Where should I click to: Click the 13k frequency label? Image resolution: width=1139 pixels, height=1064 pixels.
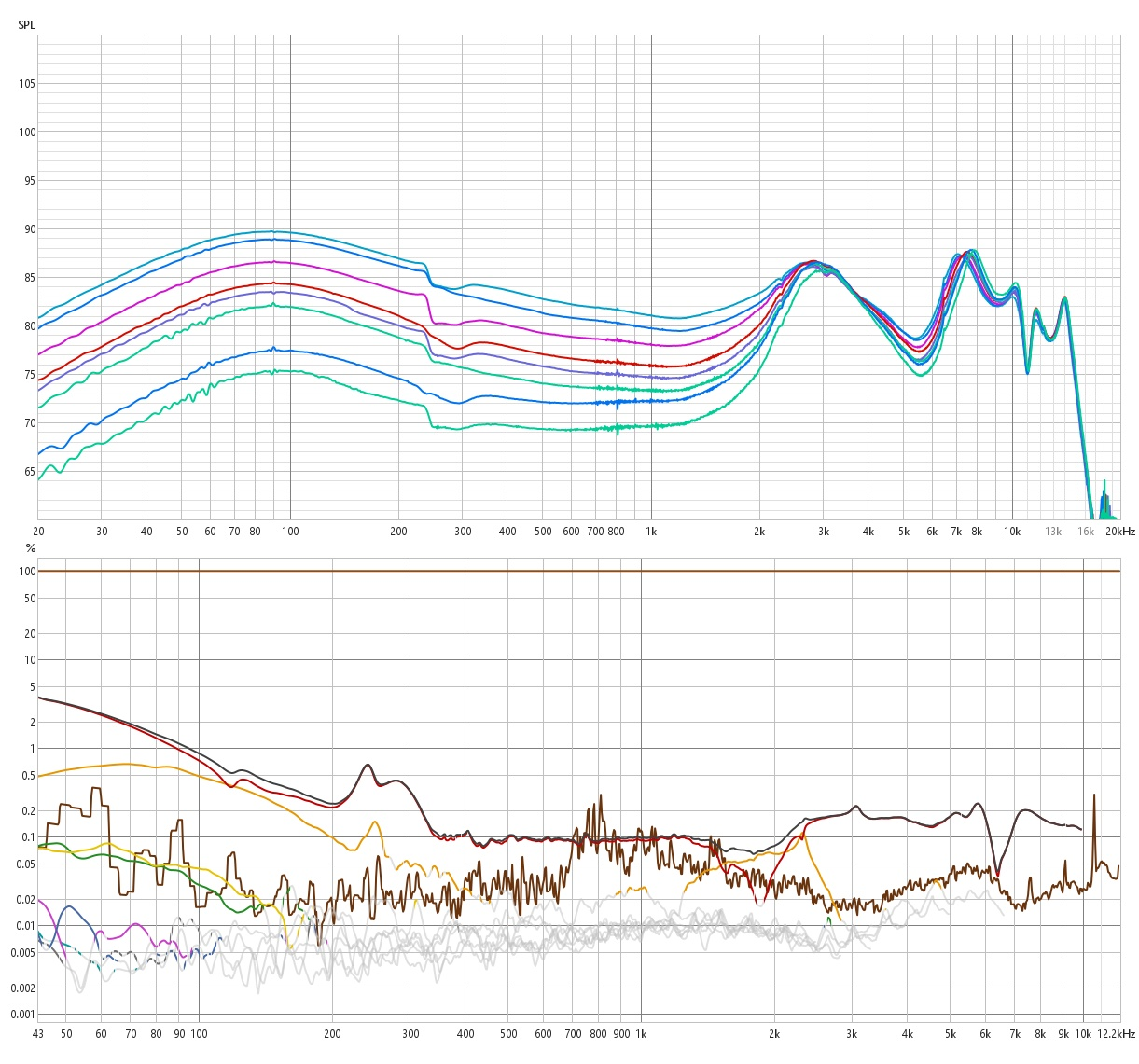tap(1053, 532)
